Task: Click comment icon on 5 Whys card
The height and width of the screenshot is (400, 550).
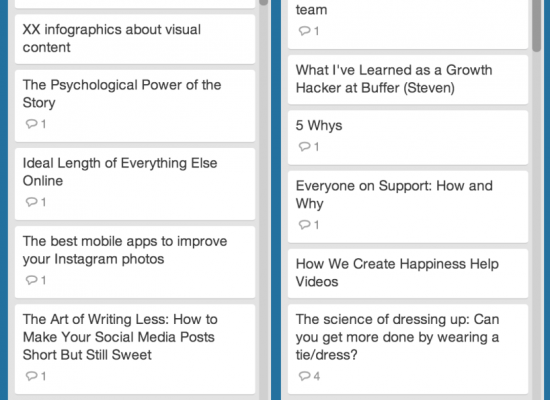Action: [x=304, y=147]
